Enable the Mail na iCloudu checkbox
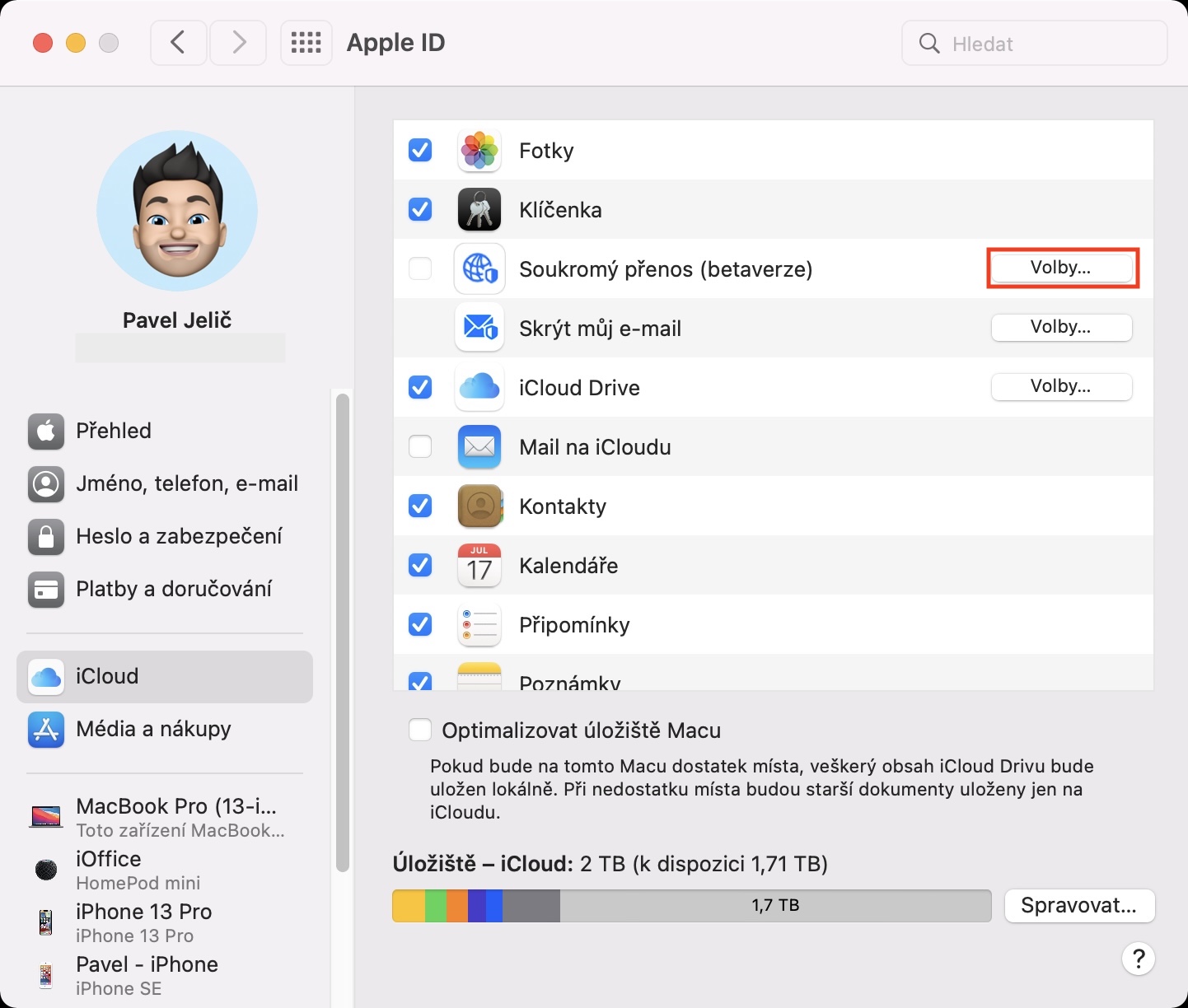The height and width of the screenshot is (1008, 1188). (420, 447)
